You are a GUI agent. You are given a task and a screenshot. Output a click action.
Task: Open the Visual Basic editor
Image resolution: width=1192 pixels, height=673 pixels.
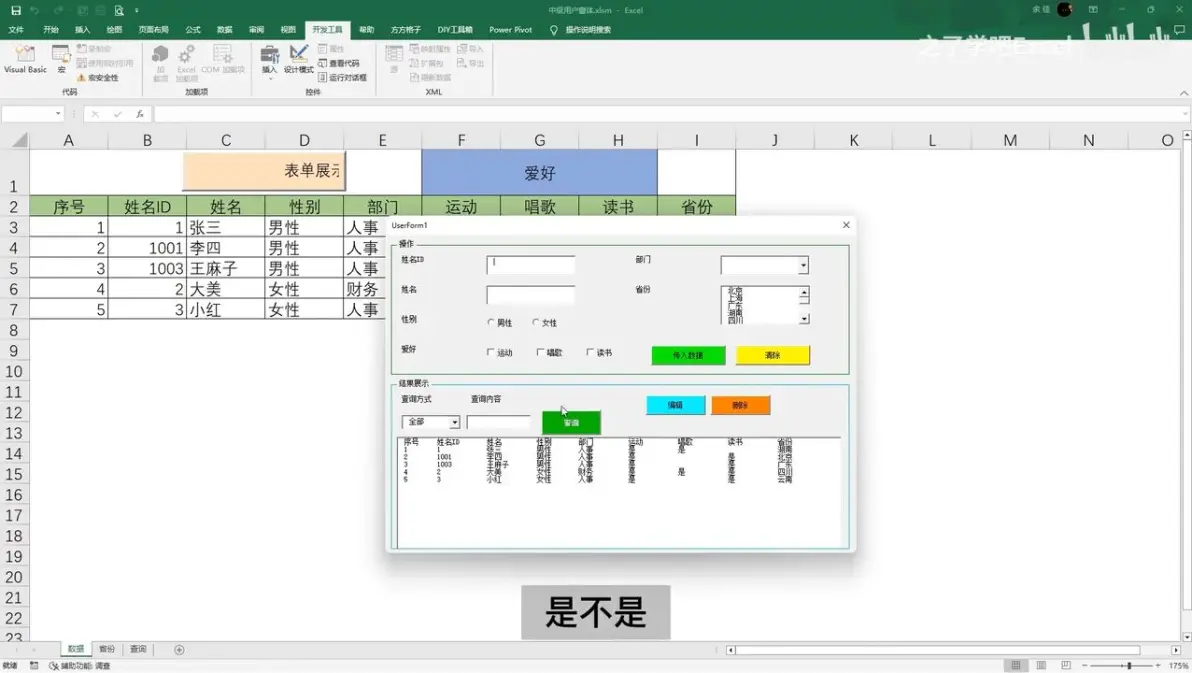point(25,58)
